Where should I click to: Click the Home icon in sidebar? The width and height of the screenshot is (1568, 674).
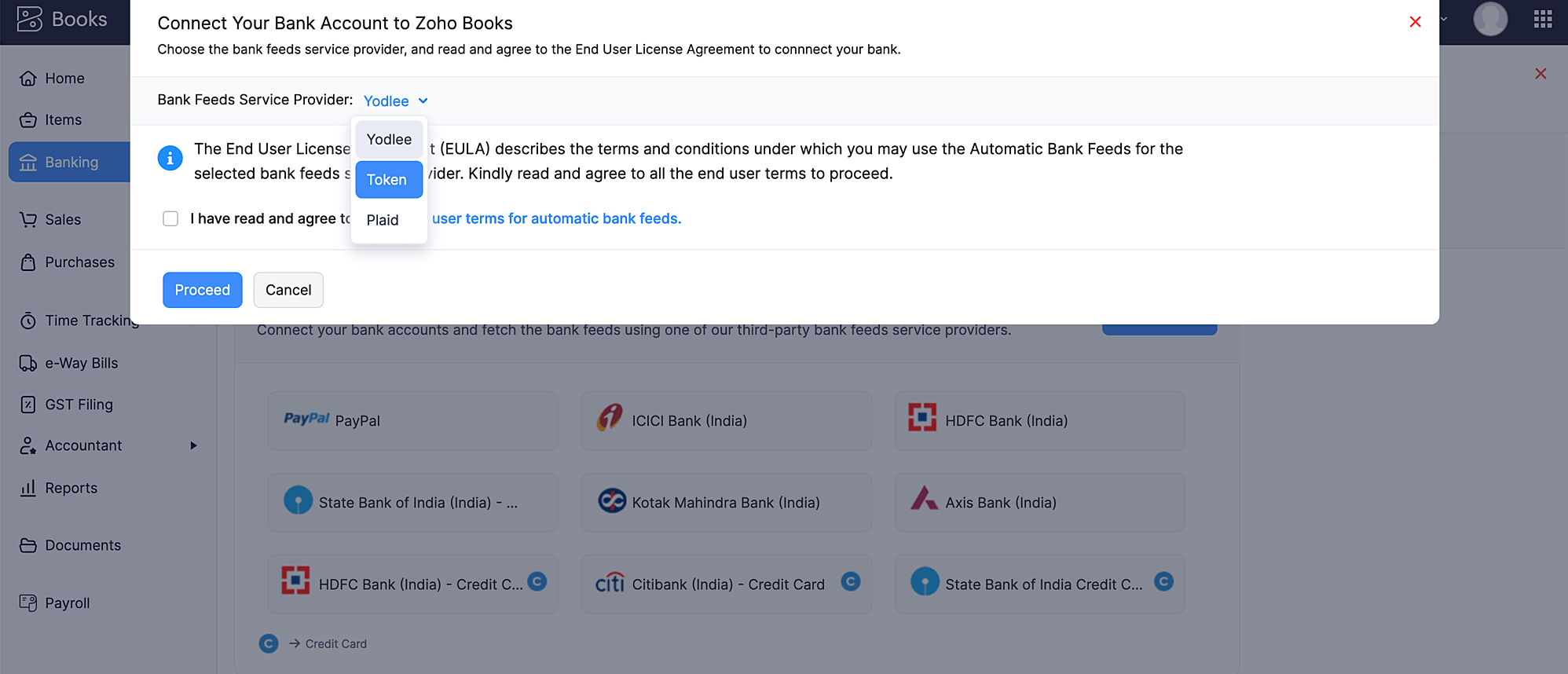(x=28, y=79)
